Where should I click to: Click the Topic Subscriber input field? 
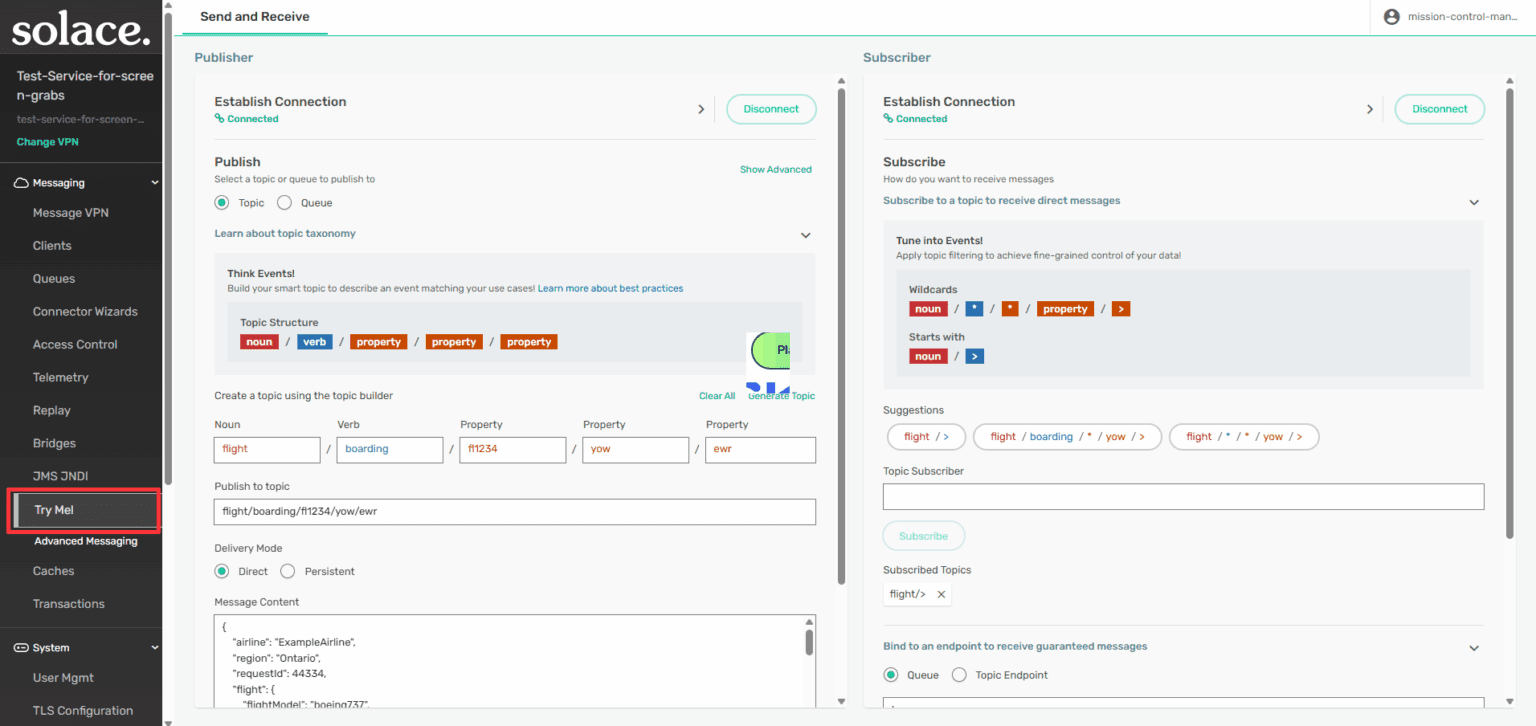pyautogui.click(x=1182, y=496)
